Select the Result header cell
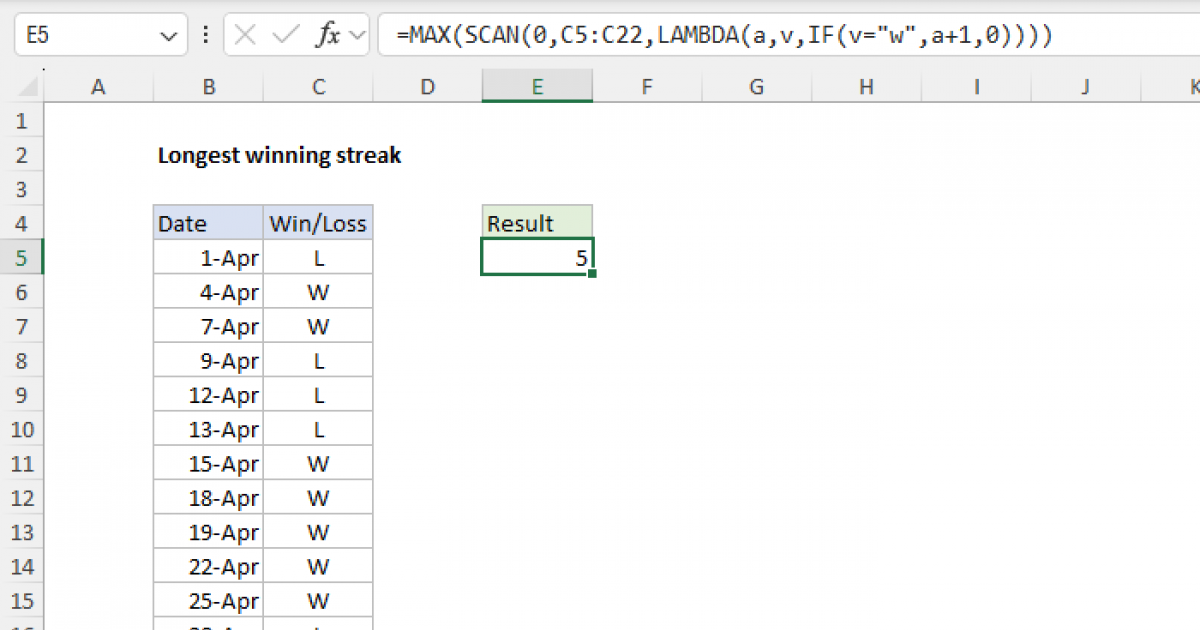Viewport: 1200px width, 630px height. pos(537,223)
